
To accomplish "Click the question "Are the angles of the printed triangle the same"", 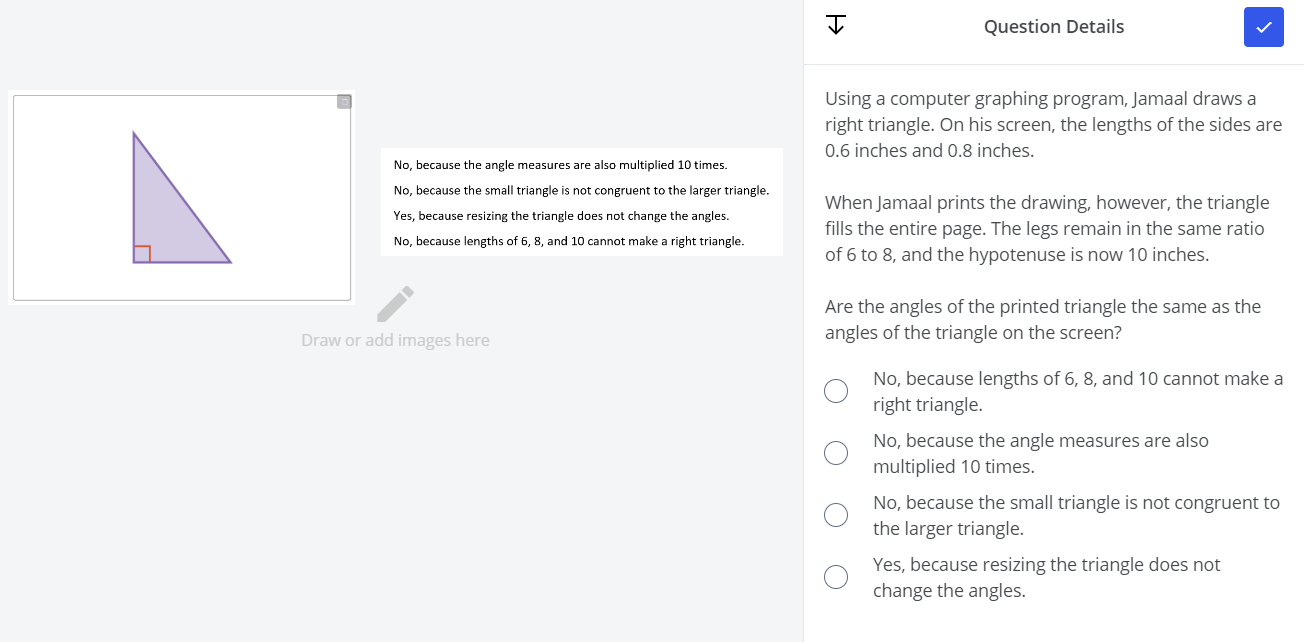I will pos(1041,319).
